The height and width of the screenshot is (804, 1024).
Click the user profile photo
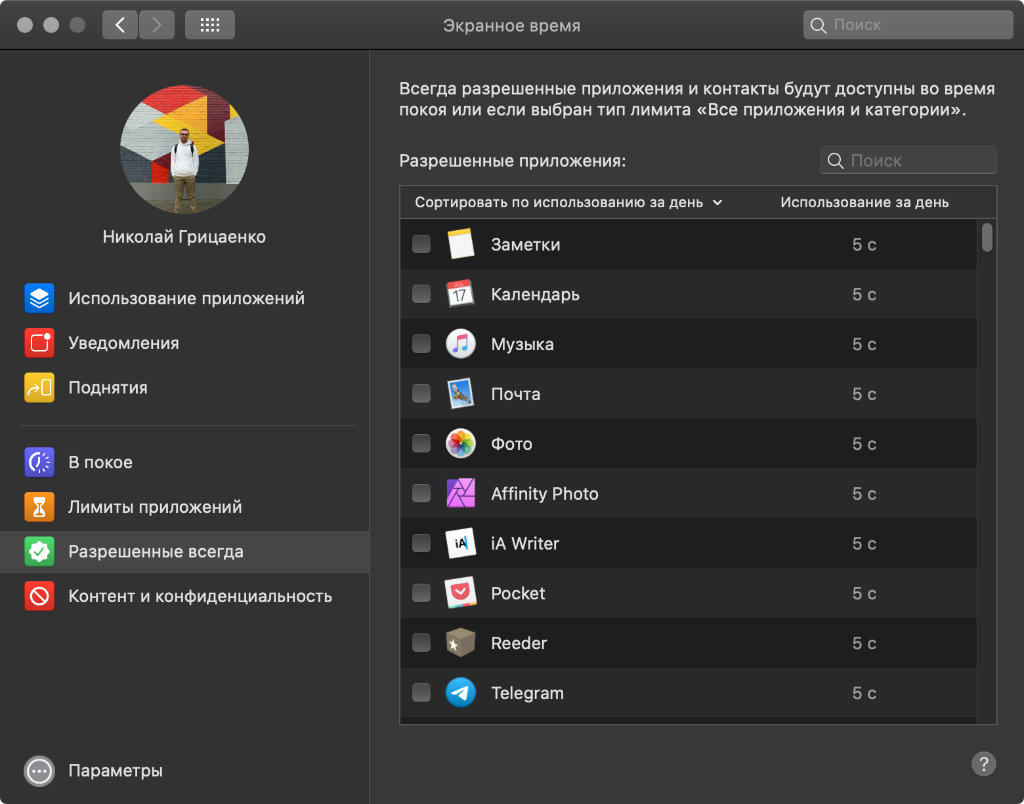[x=184, y=149]
